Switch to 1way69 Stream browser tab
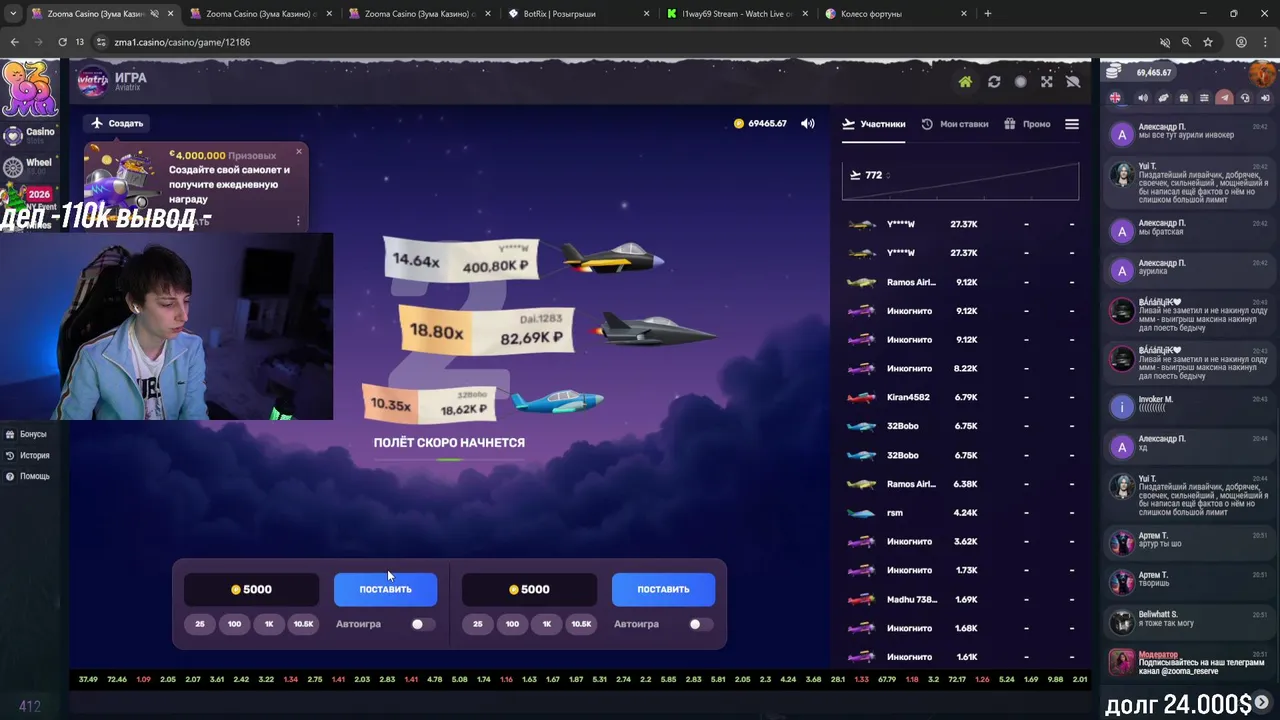The width and height of the screenshot is (1280, 720). click(738, 14)
